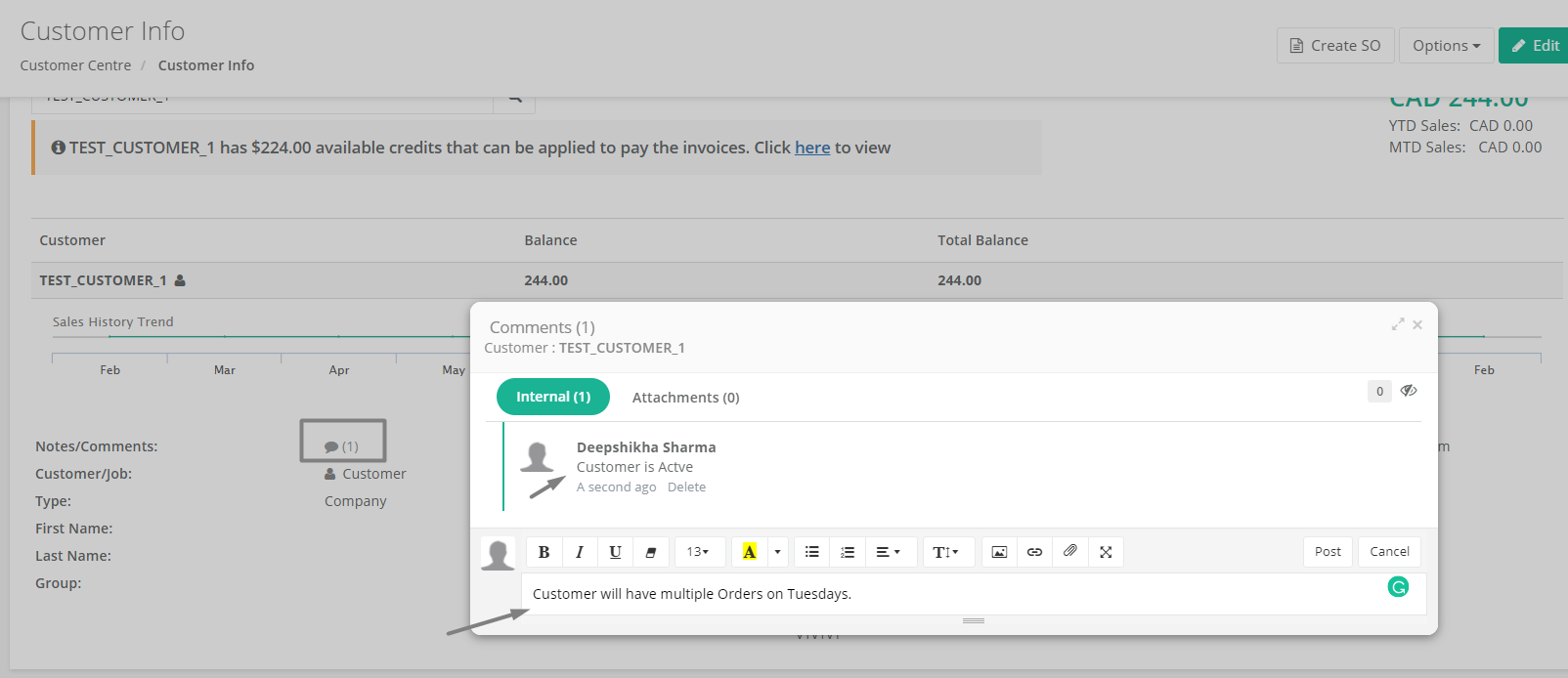Insert a numbered ordered list
The width and height of the screenshot is (1568, 678).
[x=848, y=552]
